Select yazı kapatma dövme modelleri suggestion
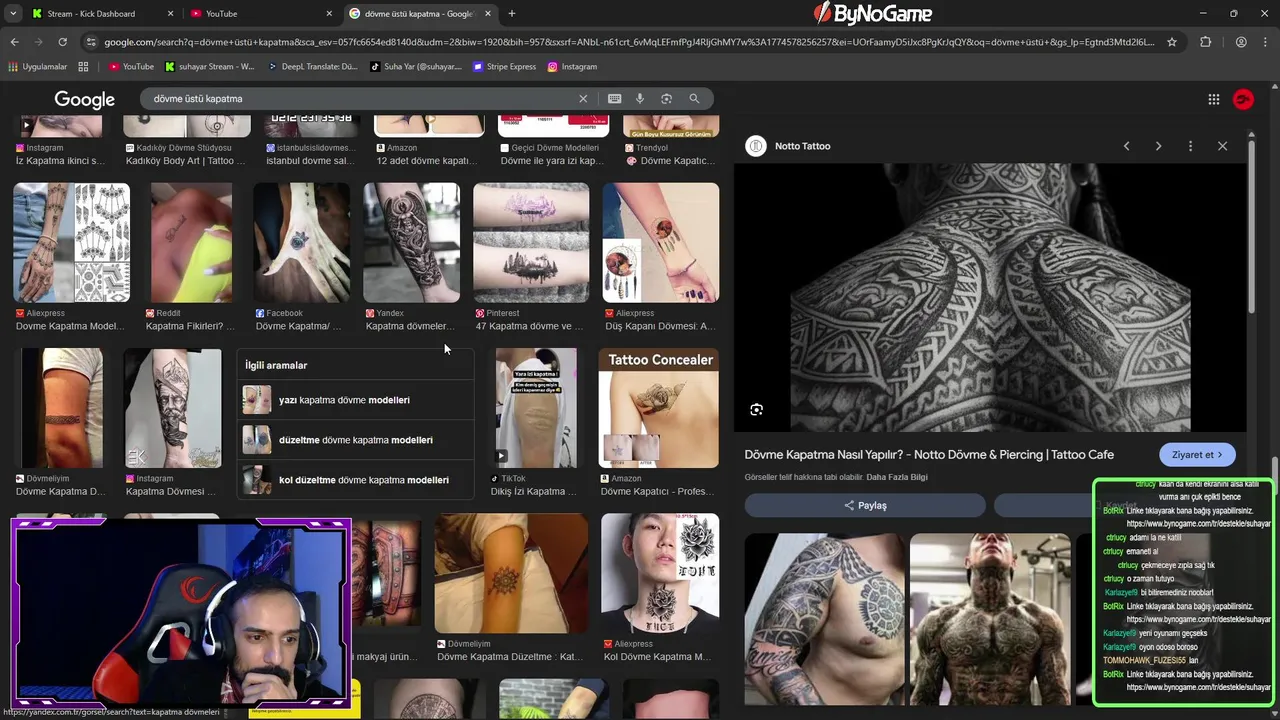 pos(355,400)
